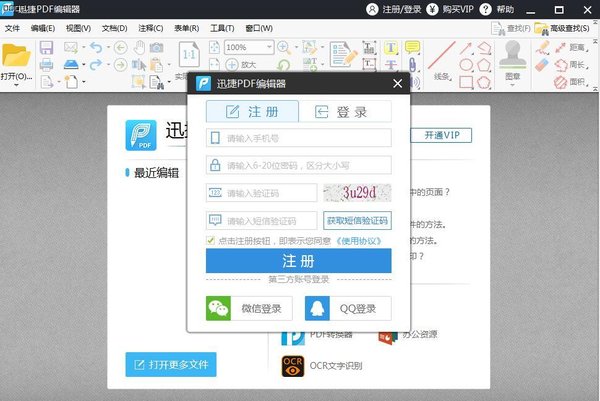Click the zoom magnifier tool
The image size is (600, 401).
click(284, 47)
